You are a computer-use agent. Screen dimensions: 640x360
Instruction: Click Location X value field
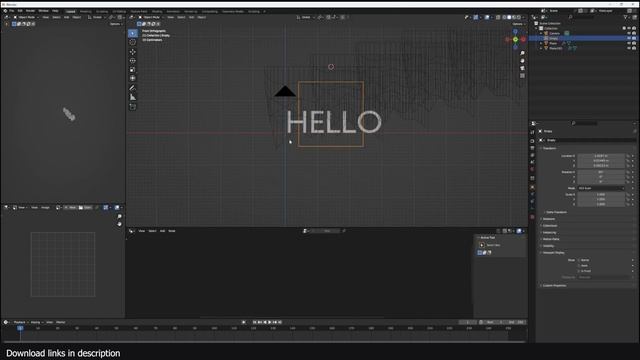(601, 156)
